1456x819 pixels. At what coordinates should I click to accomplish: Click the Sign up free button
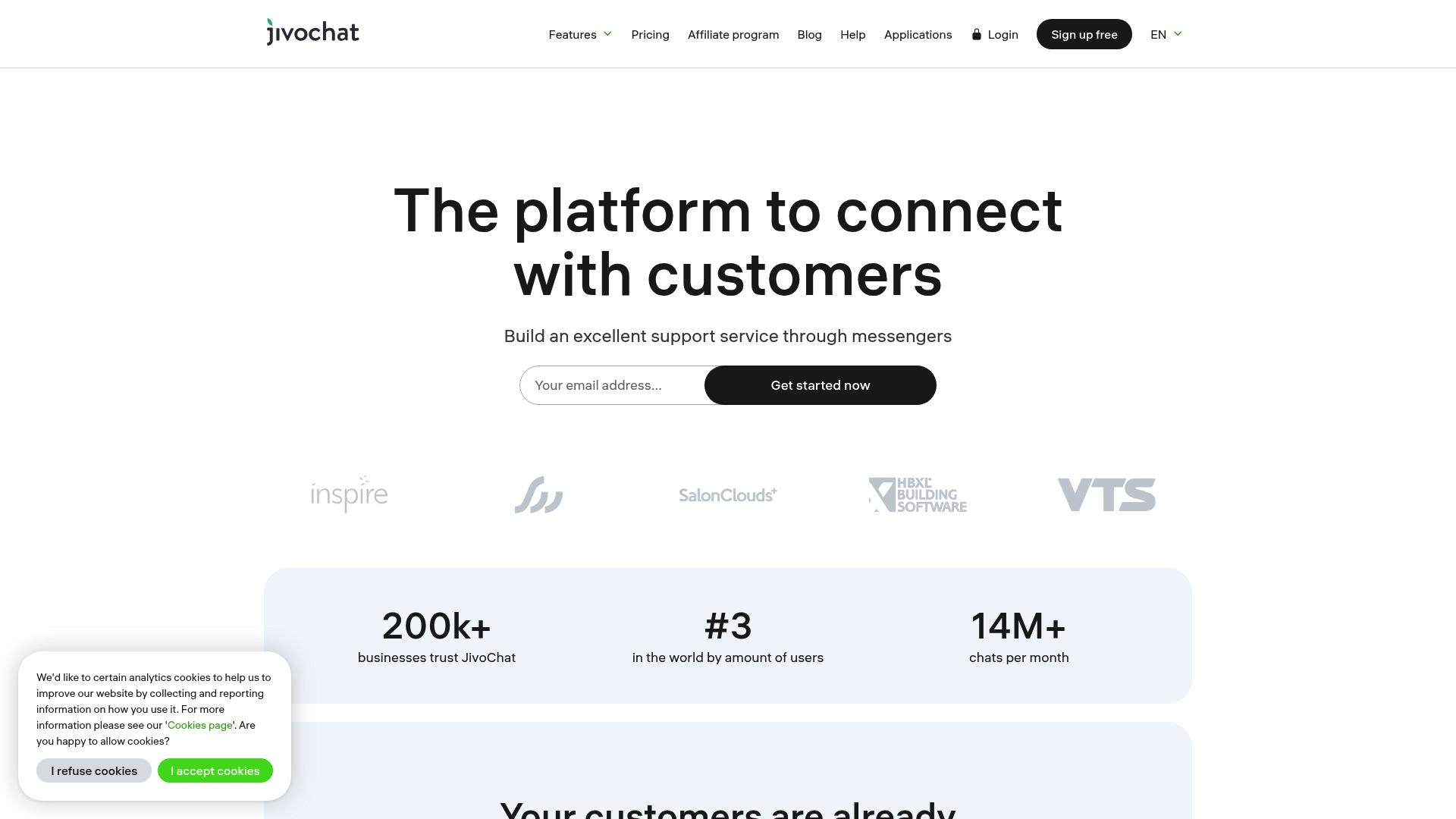[1084, 34]
